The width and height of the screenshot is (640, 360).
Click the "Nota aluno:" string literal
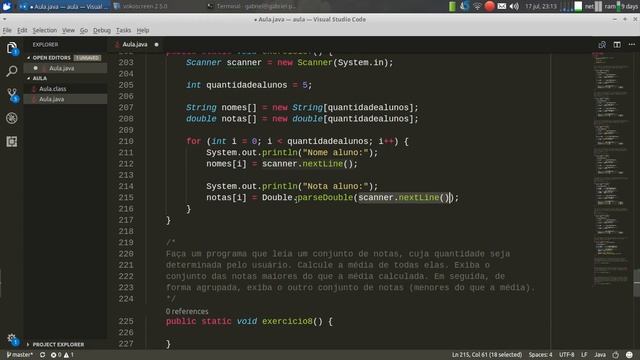[335, 186]
